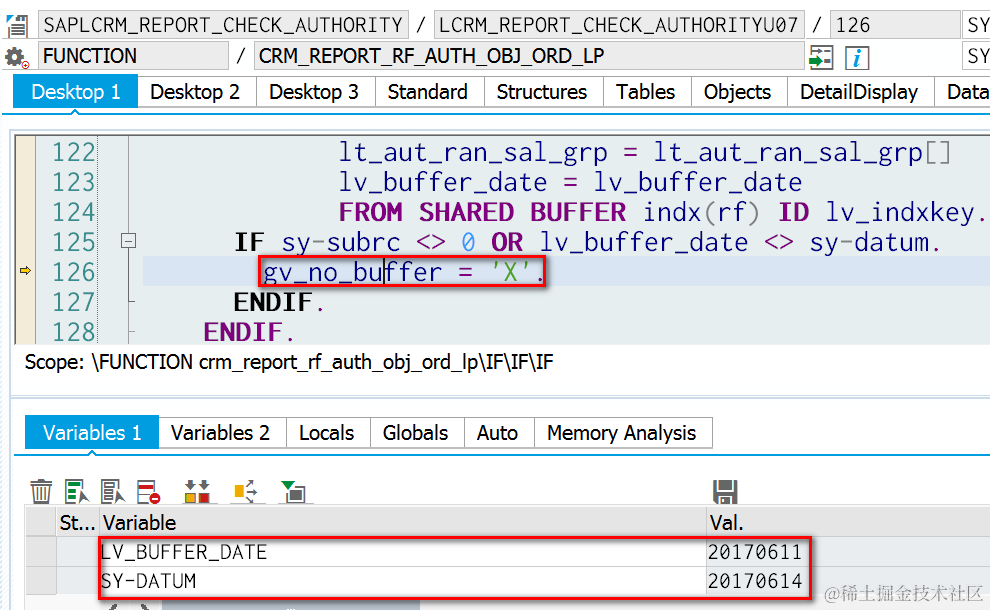The width and height of the screenshot is (990, 610).
Task: Click the floppy disk save icon above Val.
Action: [725, 491]
